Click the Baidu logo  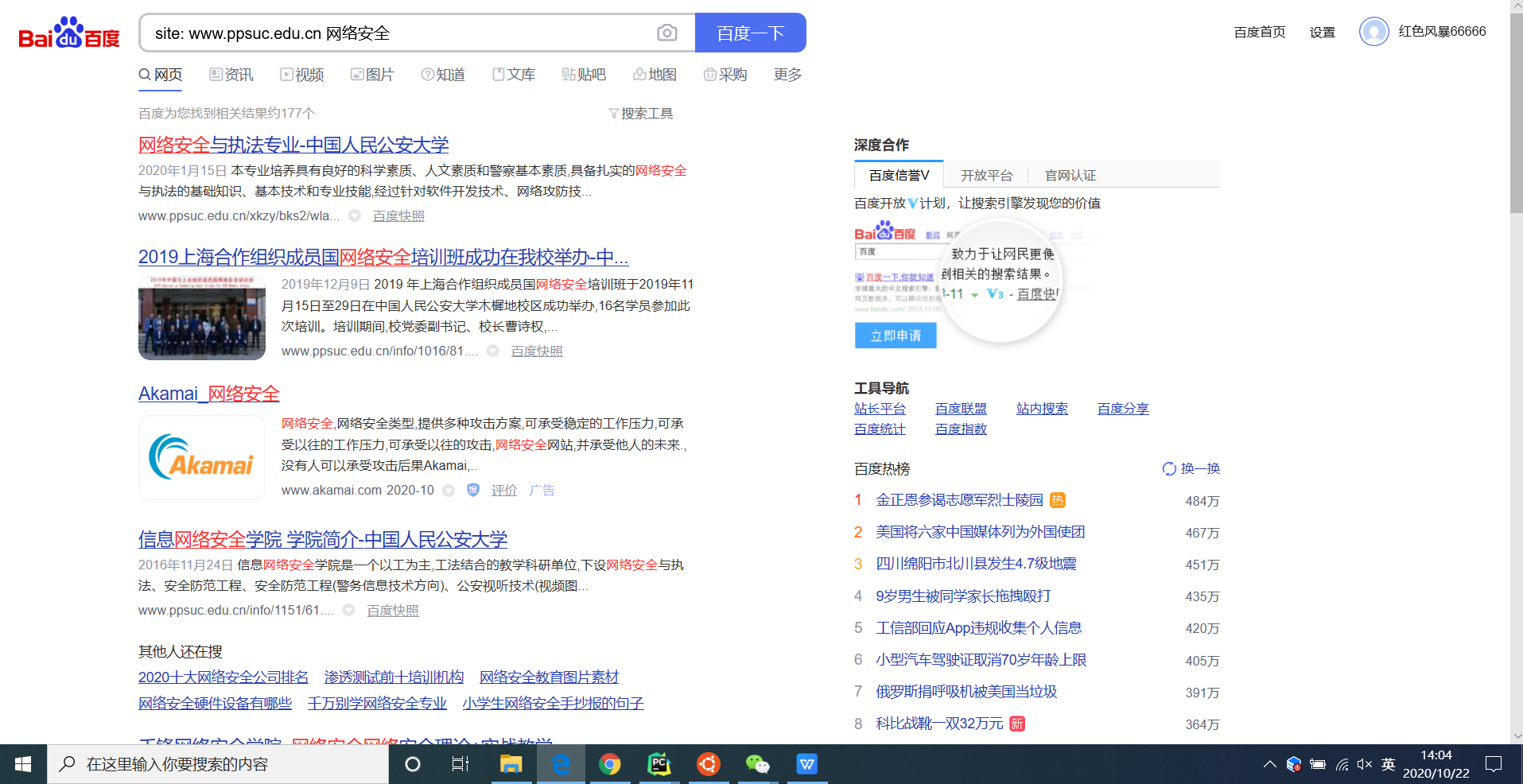(x=69, y=33)
